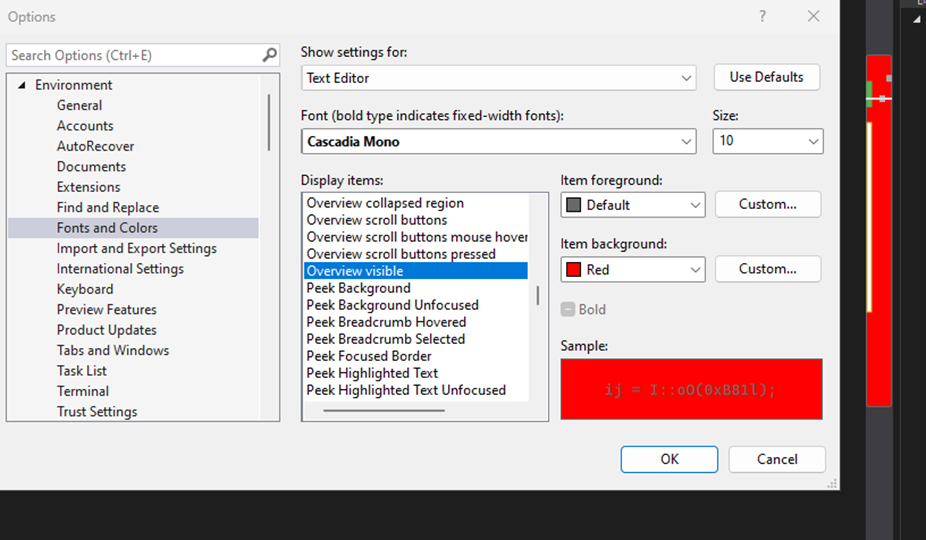The height and width of the screenshot is (540, 926).
Task: Click the help question mark icon
Action: pyautogui.click(x=762, y=17)
